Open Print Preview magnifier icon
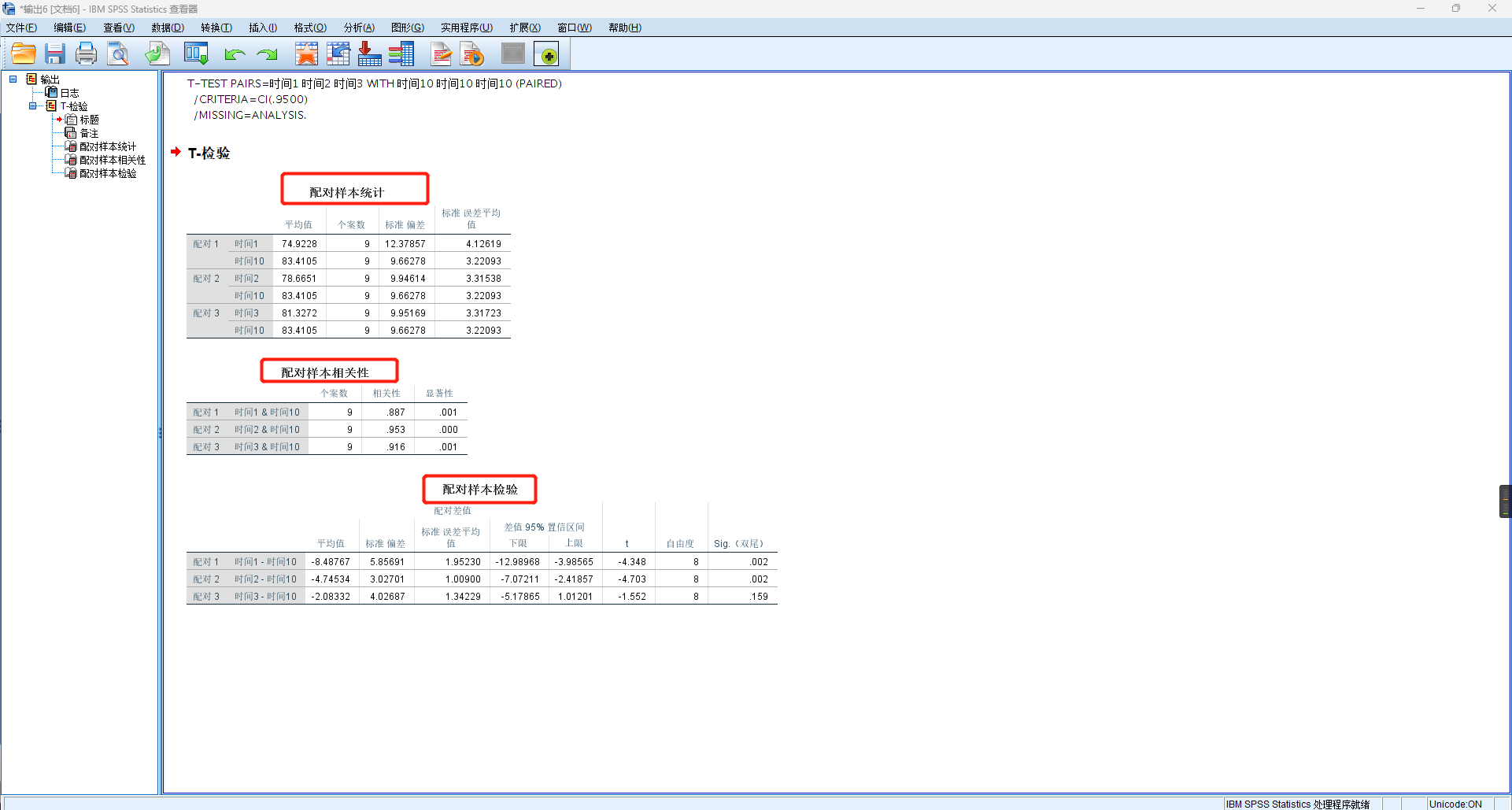This screenshot has width=1512, height=810. point(118,54)
